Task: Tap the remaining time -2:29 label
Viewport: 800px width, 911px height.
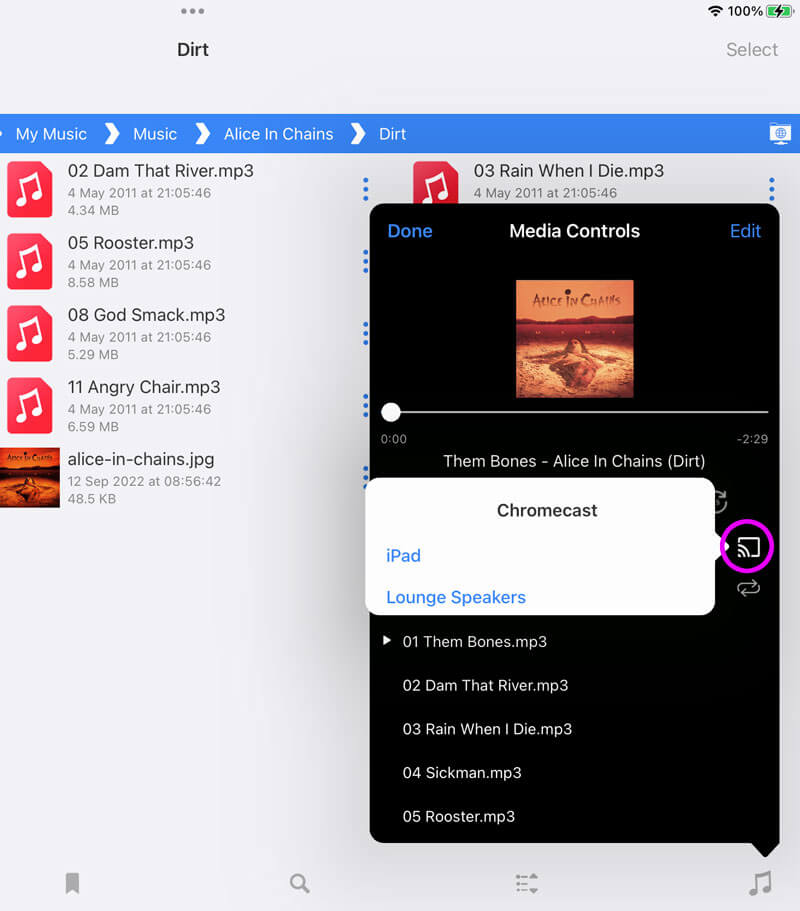Action: (x=752, y=439)
